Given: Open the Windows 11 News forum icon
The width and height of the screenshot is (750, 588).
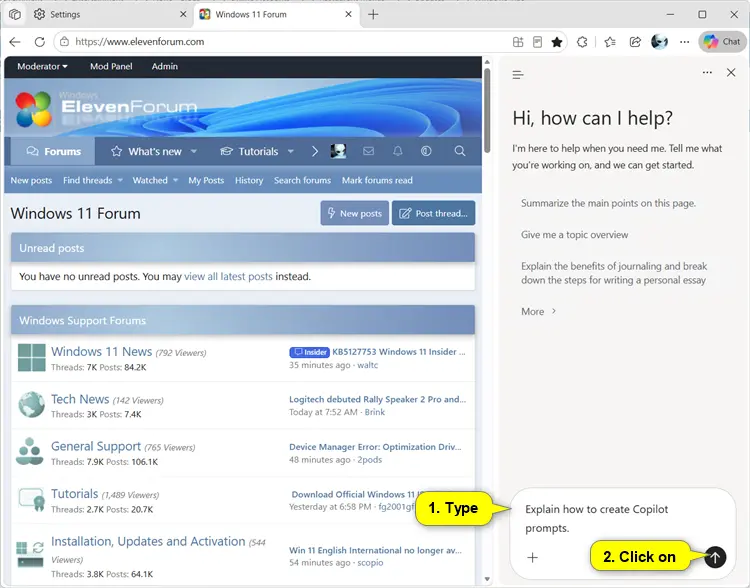Looking at the screenshot, I should coord(32,357).
